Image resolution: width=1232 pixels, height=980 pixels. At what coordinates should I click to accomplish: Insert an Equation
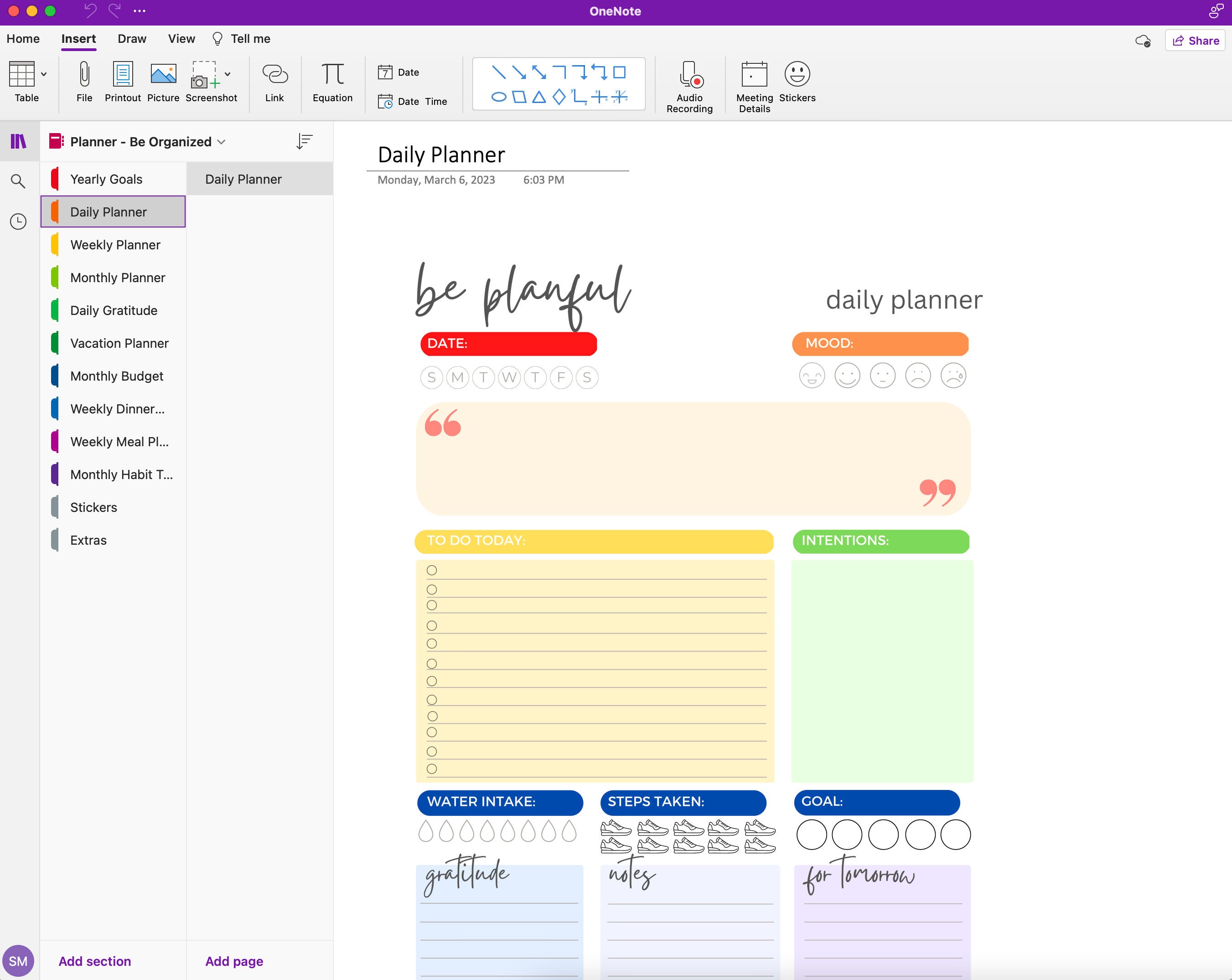tap(332, 83)
